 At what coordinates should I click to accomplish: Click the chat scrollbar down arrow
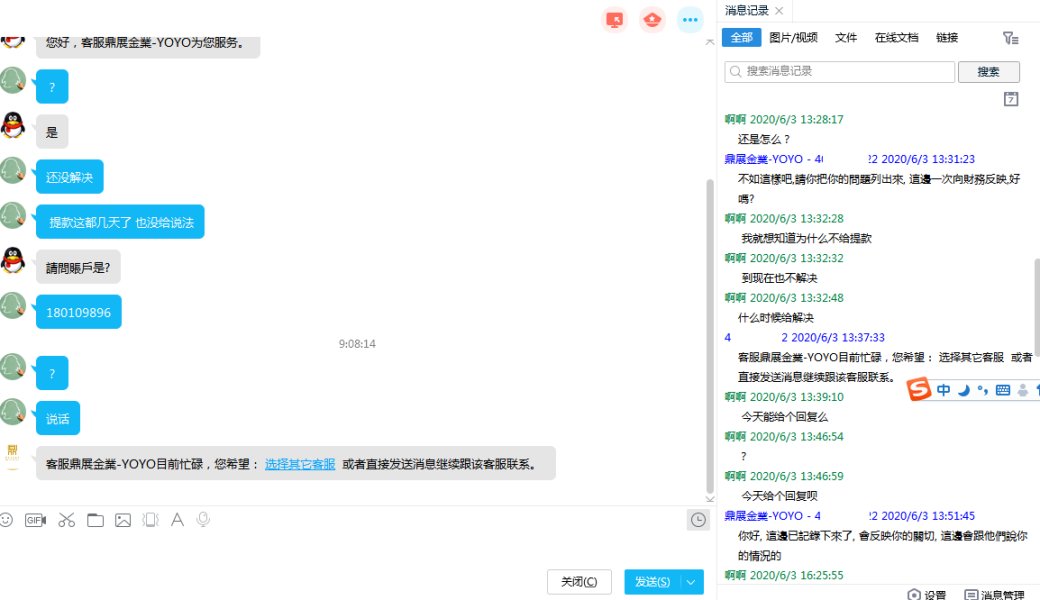pos(710,499)
